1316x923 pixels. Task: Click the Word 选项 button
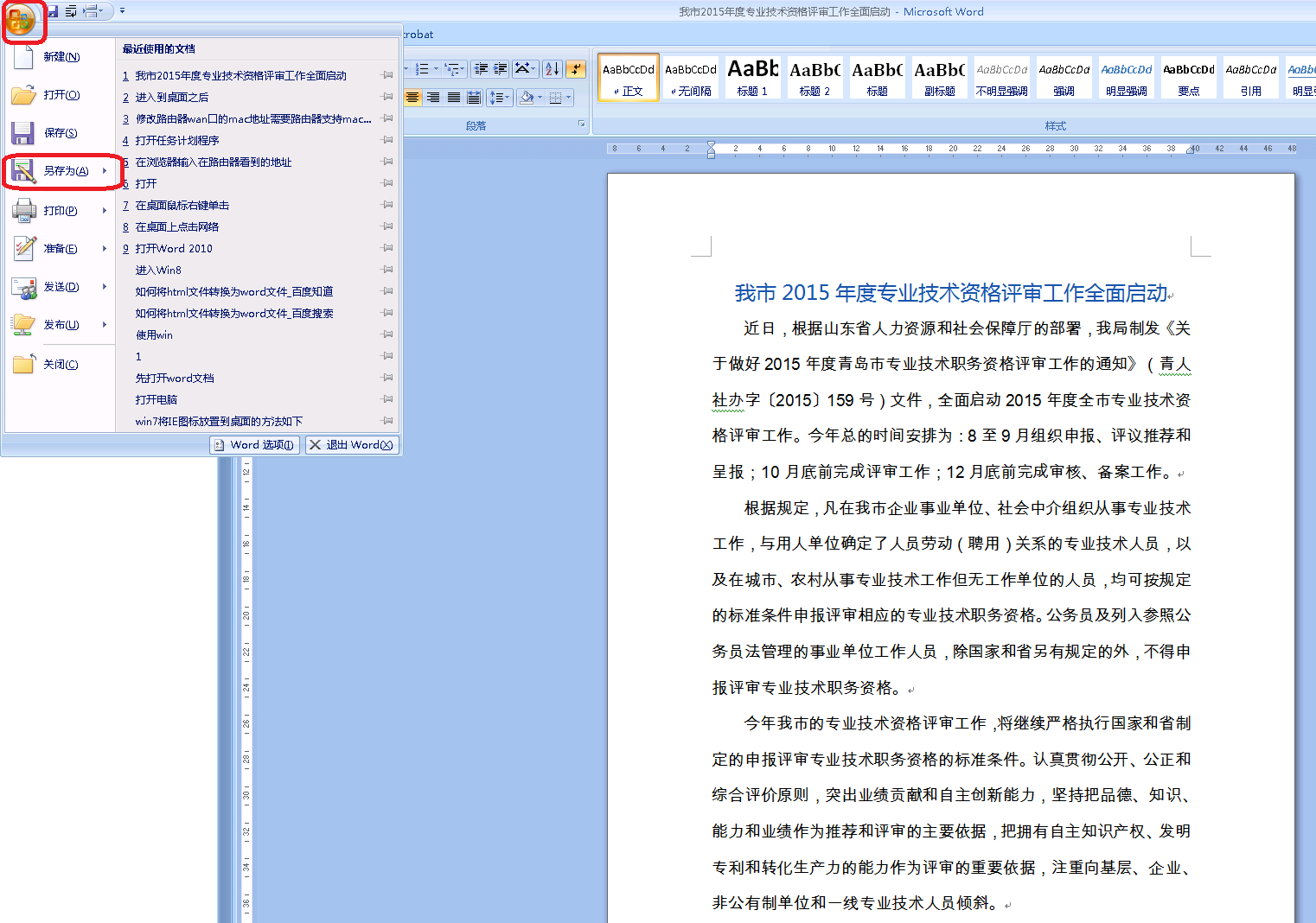(255, 445)
